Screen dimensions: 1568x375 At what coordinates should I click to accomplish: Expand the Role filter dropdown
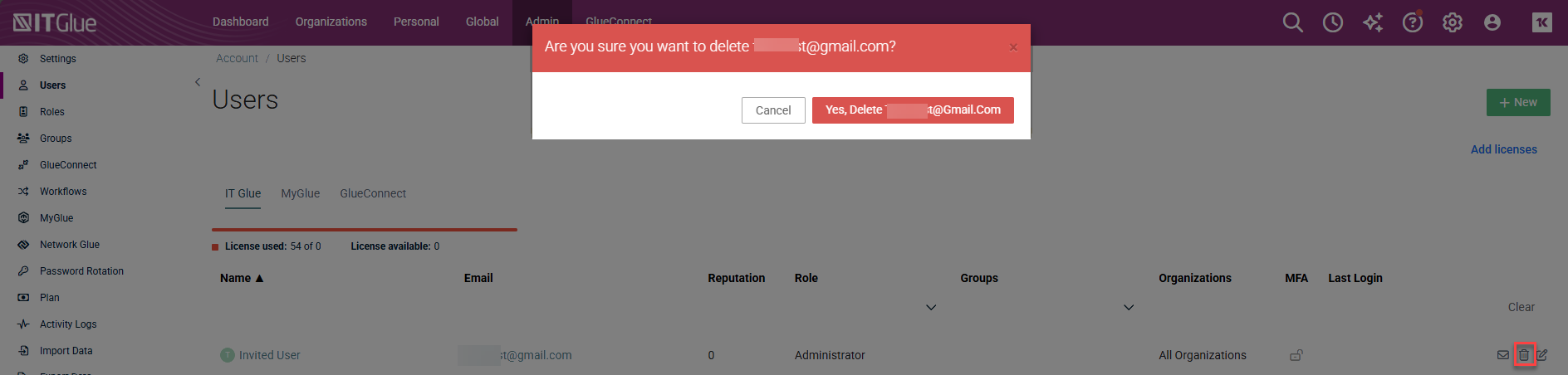pos(931,308)
